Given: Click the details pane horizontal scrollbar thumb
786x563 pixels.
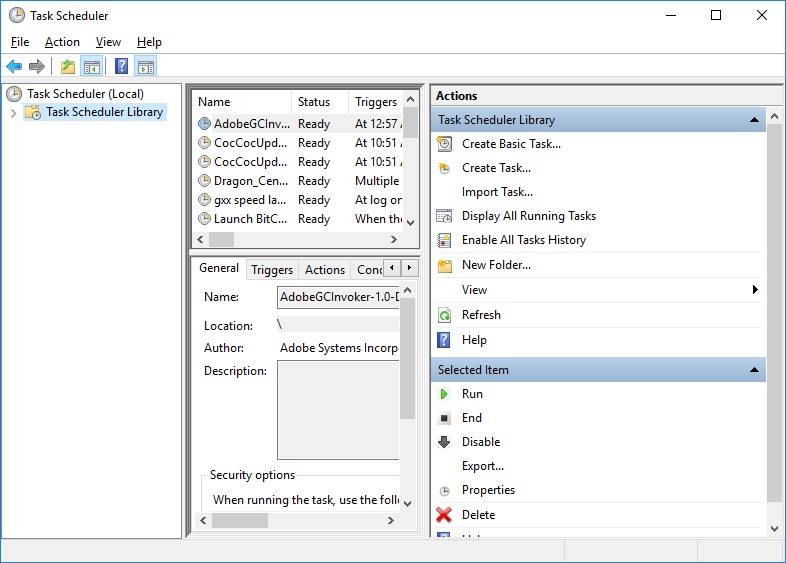Looking at the screenshot, I should pos(240,521).
